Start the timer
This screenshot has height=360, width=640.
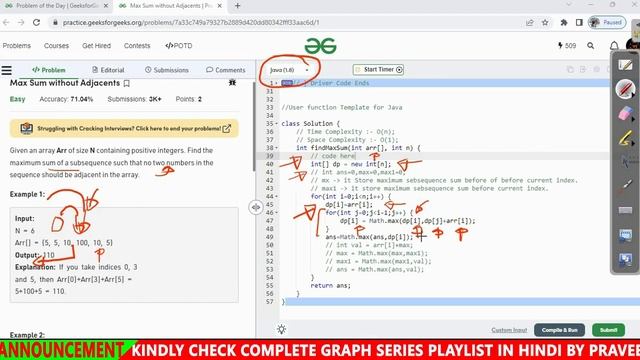click(x=378, y=70)
